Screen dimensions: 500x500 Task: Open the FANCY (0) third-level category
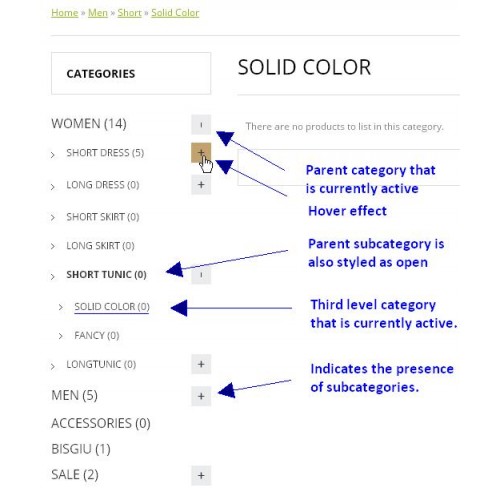(x=97, y=335)
